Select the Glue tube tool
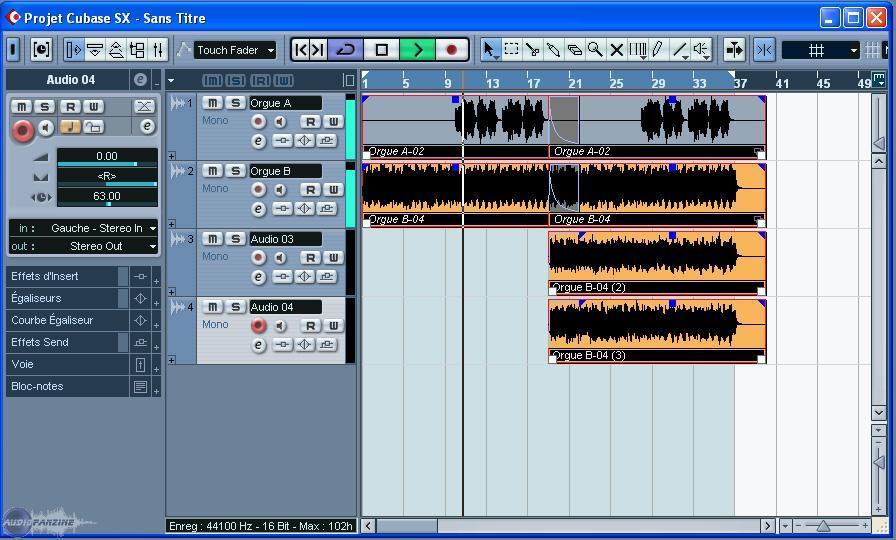 point(553,50)
